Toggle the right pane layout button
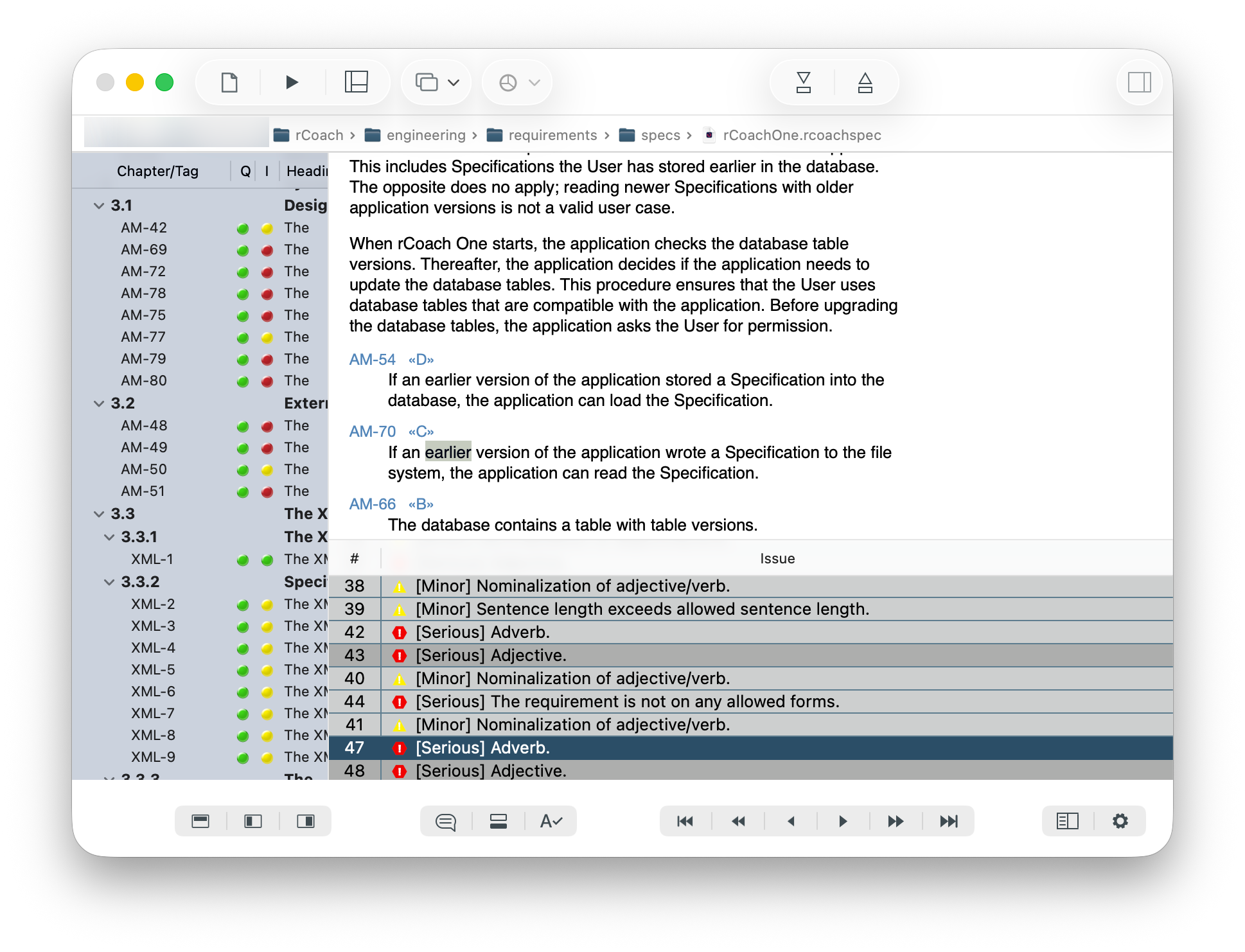The image size is (1245, 952). click(306, 821)
